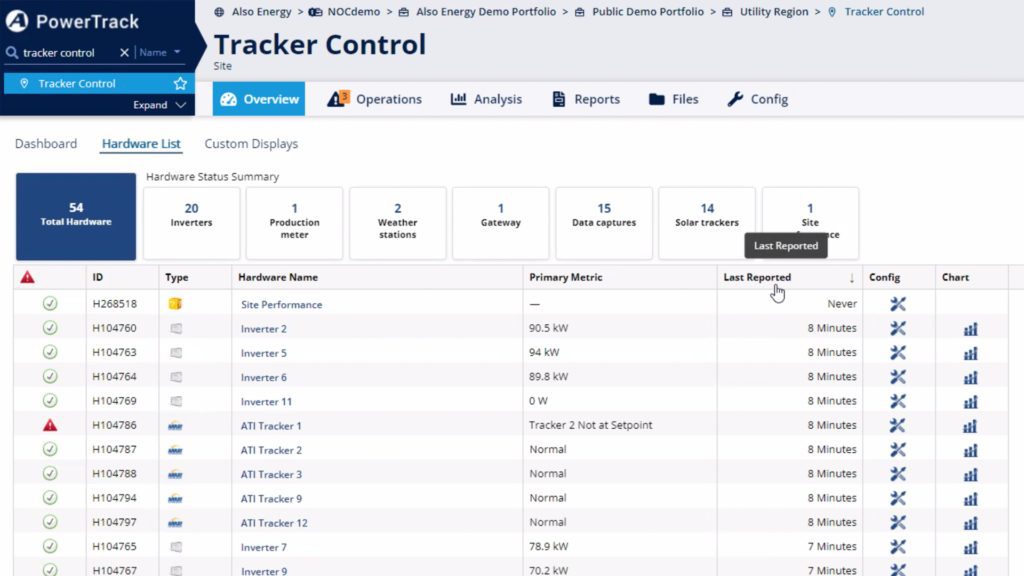Expand the sidebar site tree

click(x=159, y=105)
